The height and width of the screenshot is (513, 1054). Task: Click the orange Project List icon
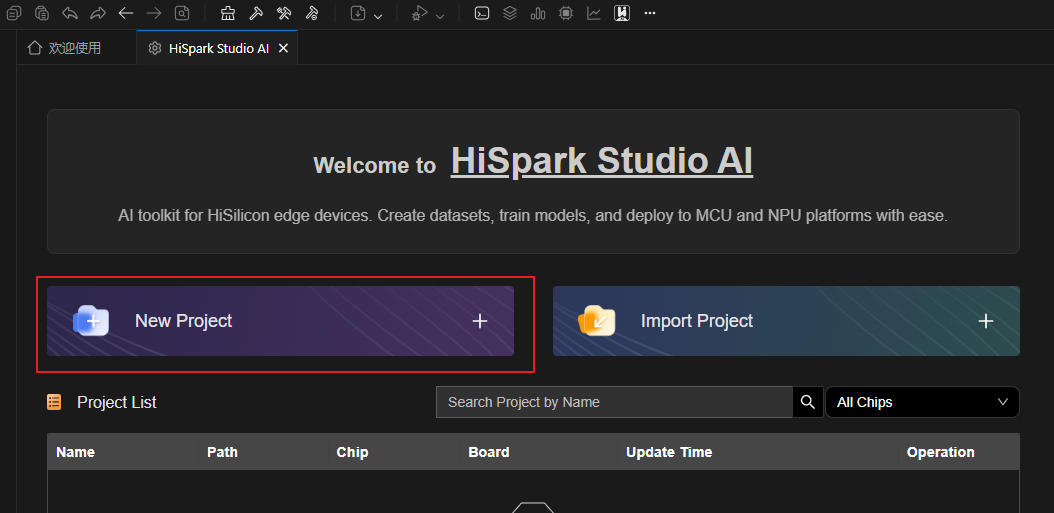(x=54, y=402)
